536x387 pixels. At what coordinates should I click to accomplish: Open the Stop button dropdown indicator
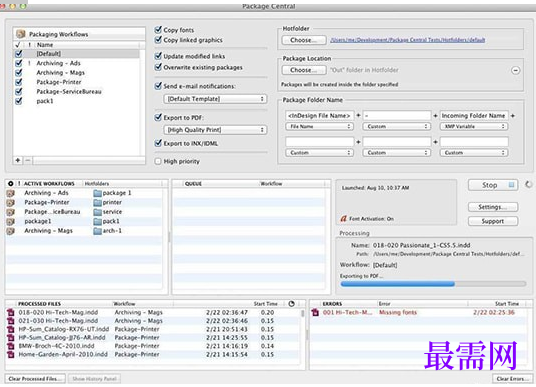(511, 185)
